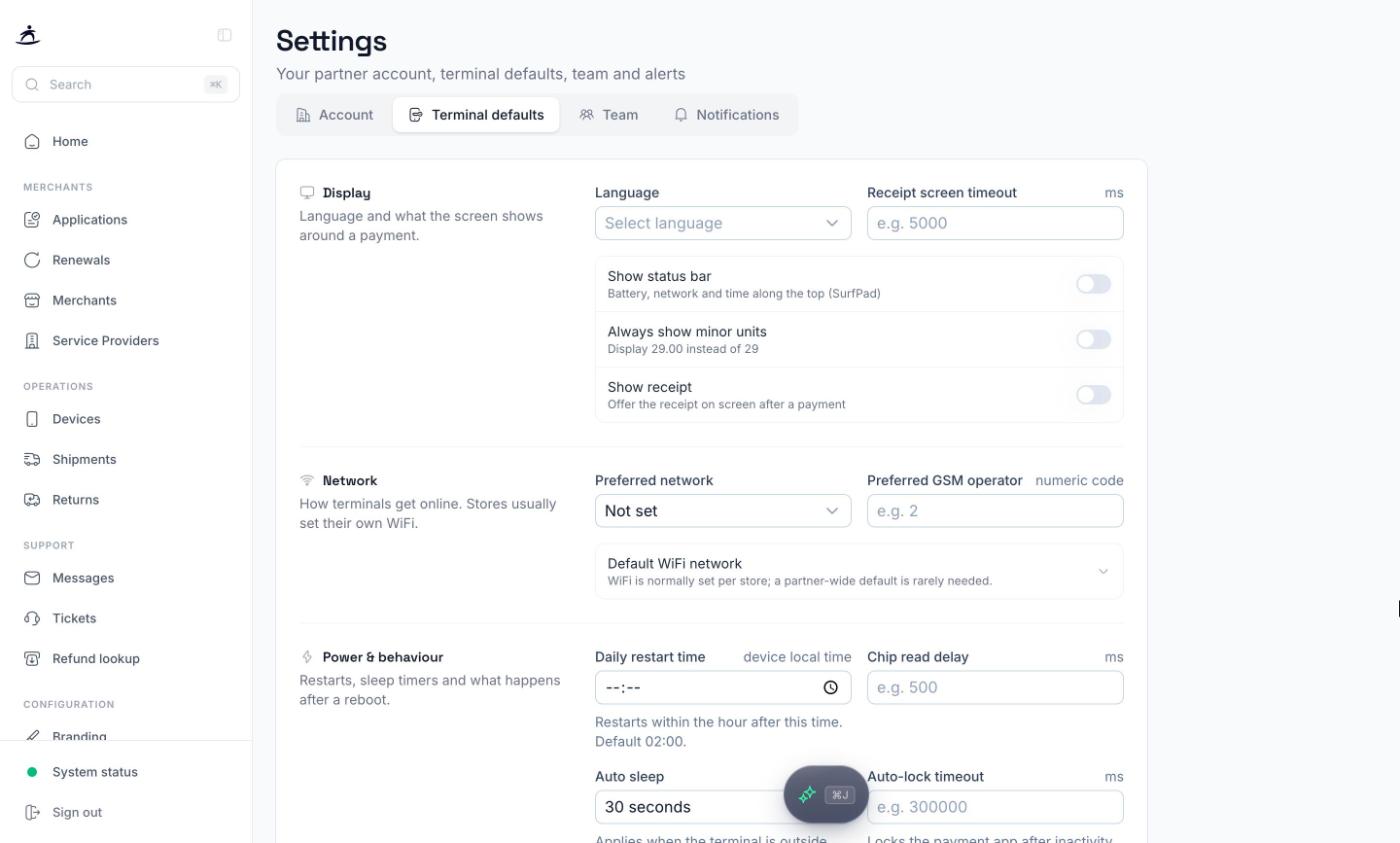Click the Auto-lock timeout input
The width and height of the screenshot is (1400, 843).
pos(995,807)
